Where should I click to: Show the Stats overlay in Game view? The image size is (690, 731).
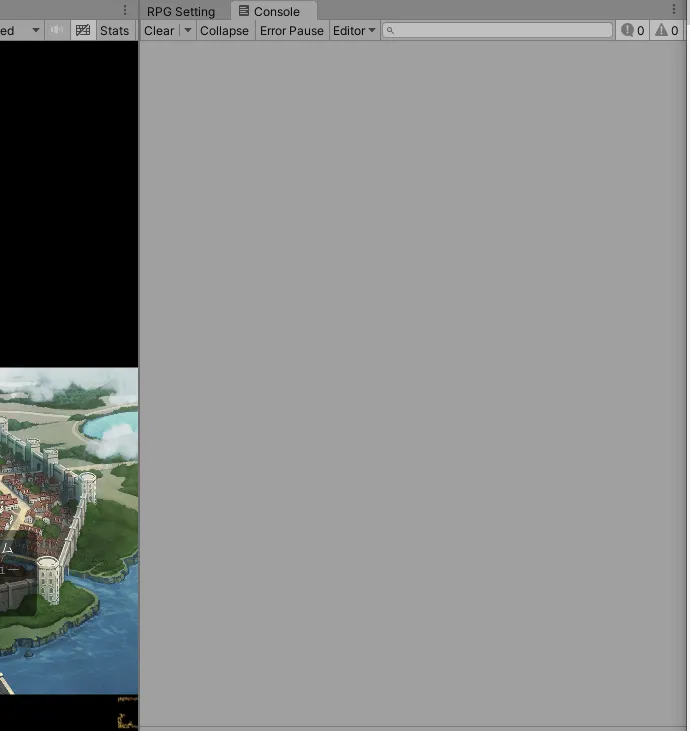click(x=115, y=30)
